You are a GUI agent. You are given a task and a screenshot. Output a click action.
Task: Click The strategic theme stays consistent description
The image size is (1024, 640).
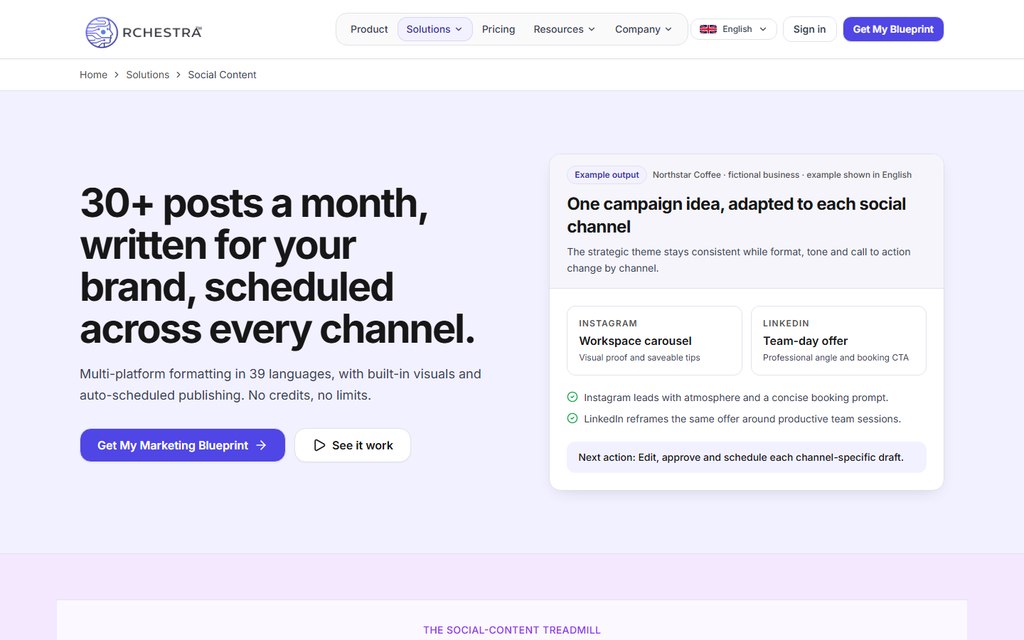[739, 260]
